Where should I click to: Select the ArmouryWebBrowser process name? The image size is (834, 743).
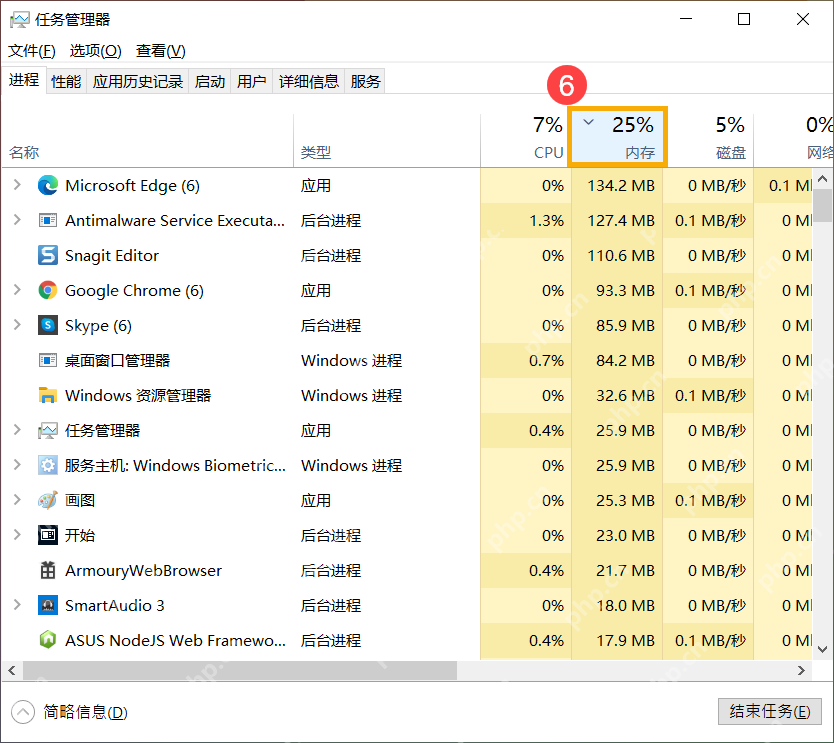(143, 571)
